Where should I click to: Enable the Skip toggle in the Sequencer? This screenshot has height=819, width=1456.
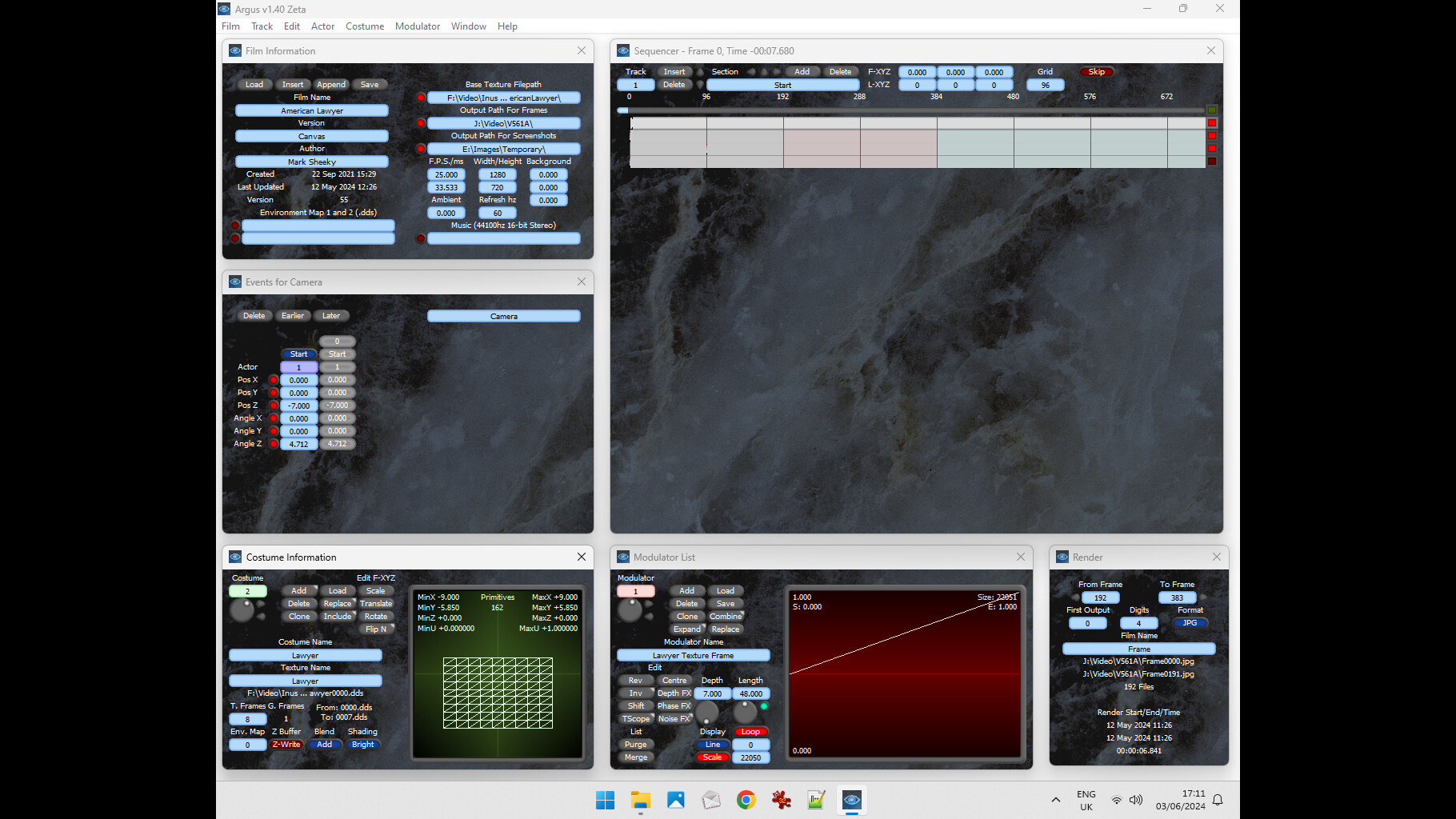click(x=1096, y=71)
